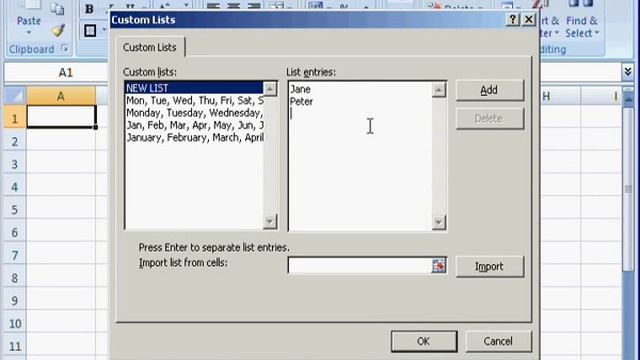Click the Help question mark button
The width and height of the screenshot is (640, 360).
pyautogui.click(x=513, y=20)
